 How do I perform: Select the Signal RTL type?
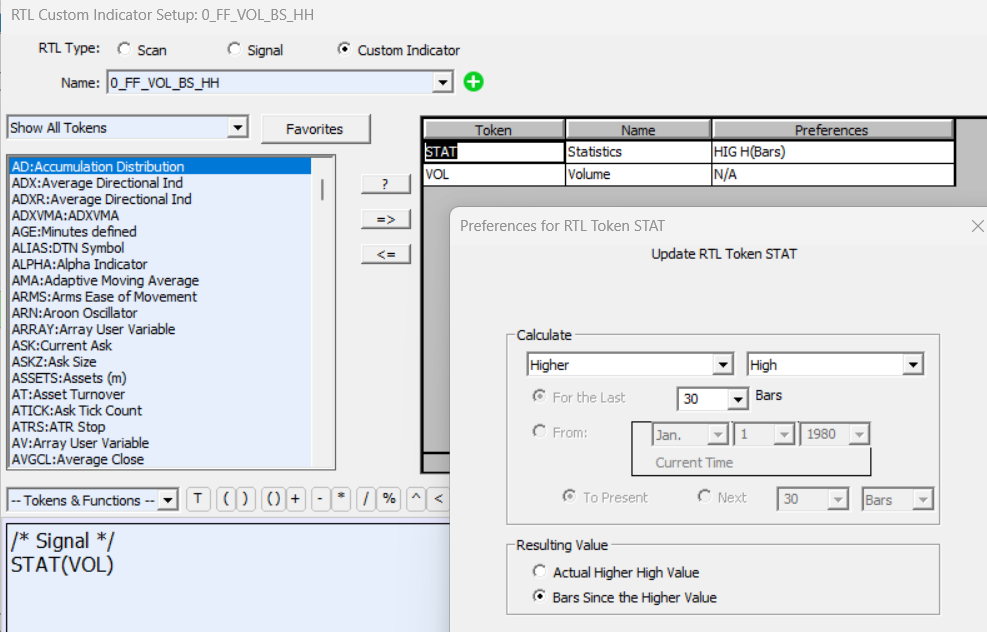235,49
